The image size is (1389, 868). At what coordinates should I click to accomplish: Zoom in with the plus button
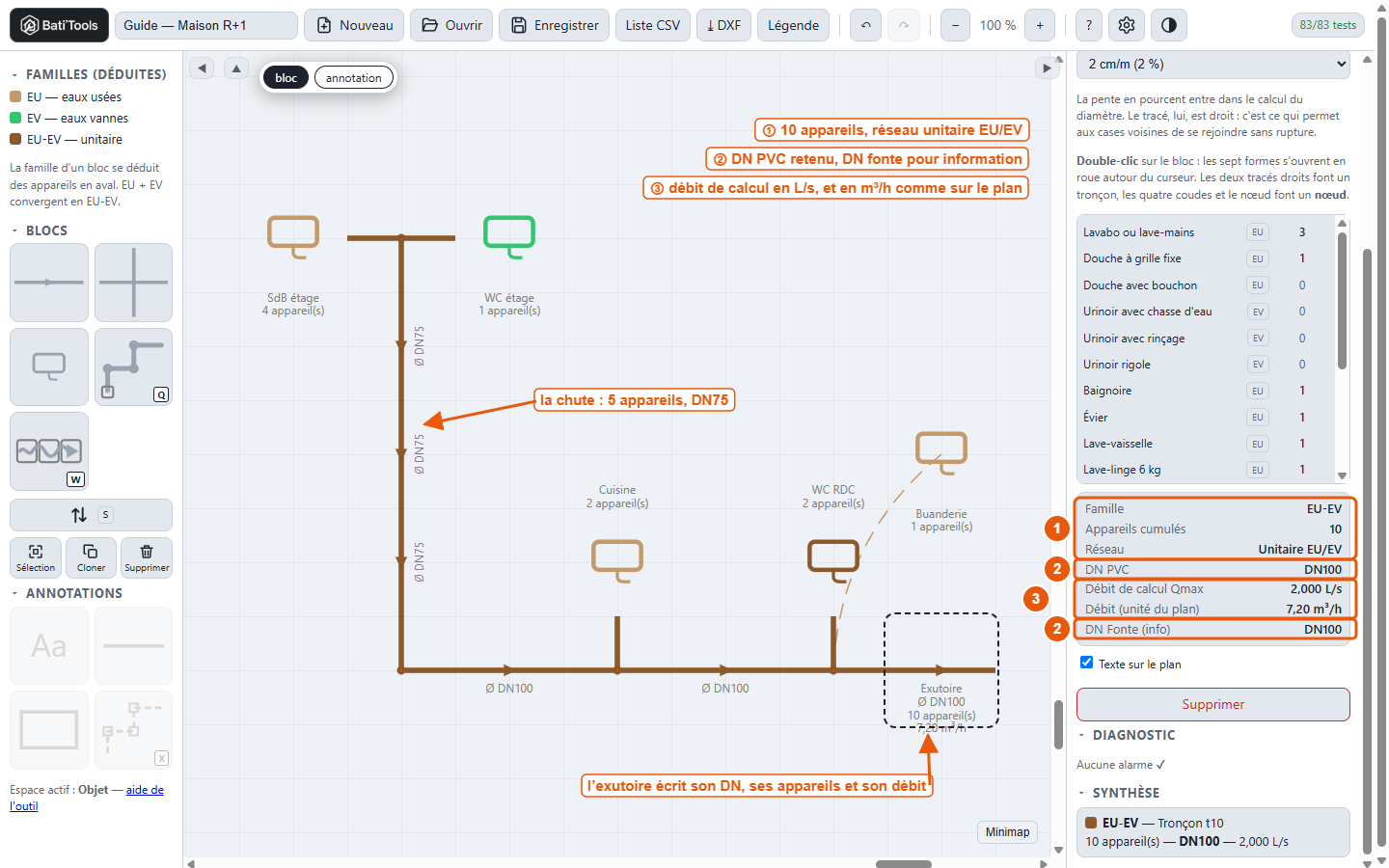[1040, 25]
